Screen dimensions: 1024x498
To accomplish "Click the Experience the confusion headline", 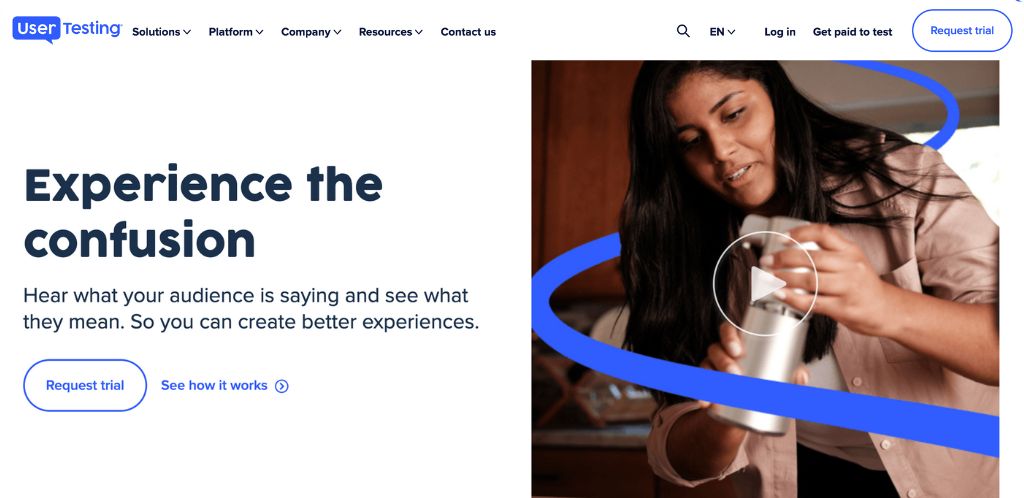I will click(203, 212).
